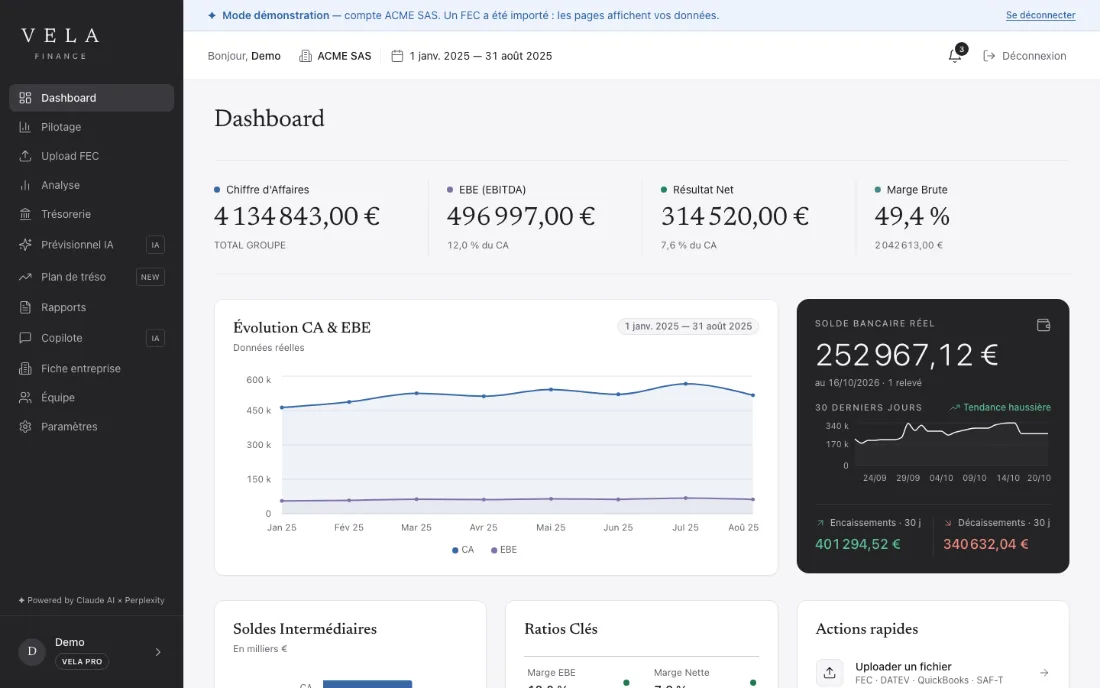Open notifications via the bell icon
Image resolution: width=1100 pixels, height=688 pixels.
[x=955, y=55]
